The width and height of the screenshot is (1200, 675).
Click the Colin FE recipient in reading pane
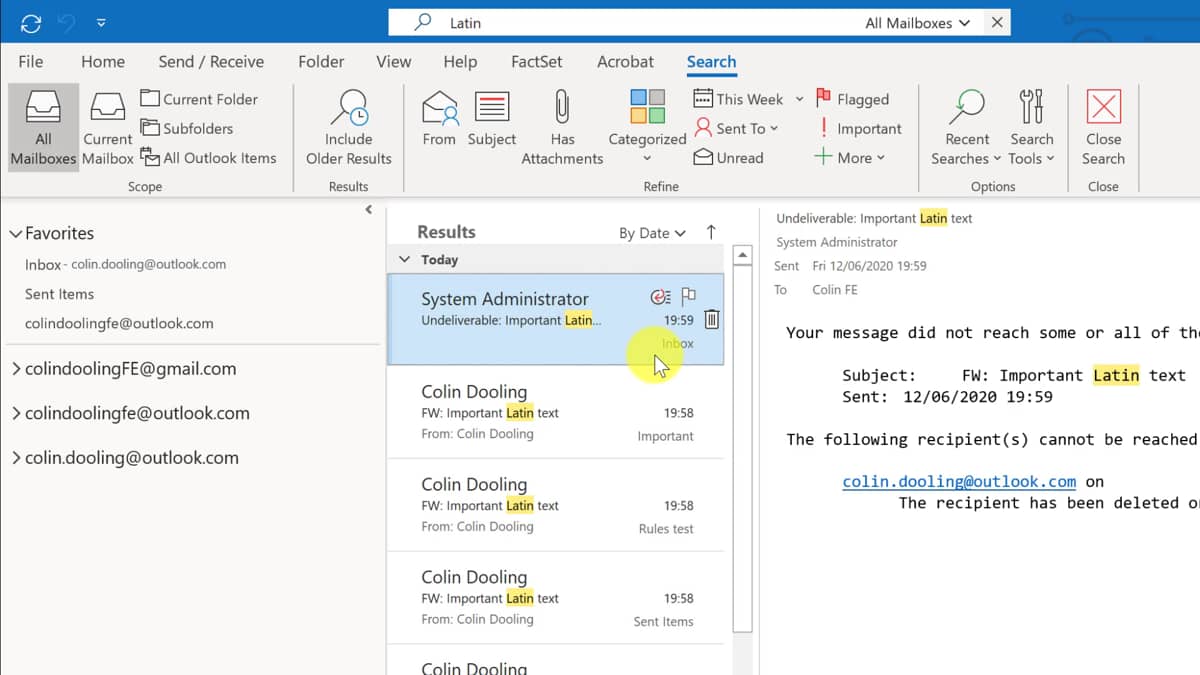835,290
